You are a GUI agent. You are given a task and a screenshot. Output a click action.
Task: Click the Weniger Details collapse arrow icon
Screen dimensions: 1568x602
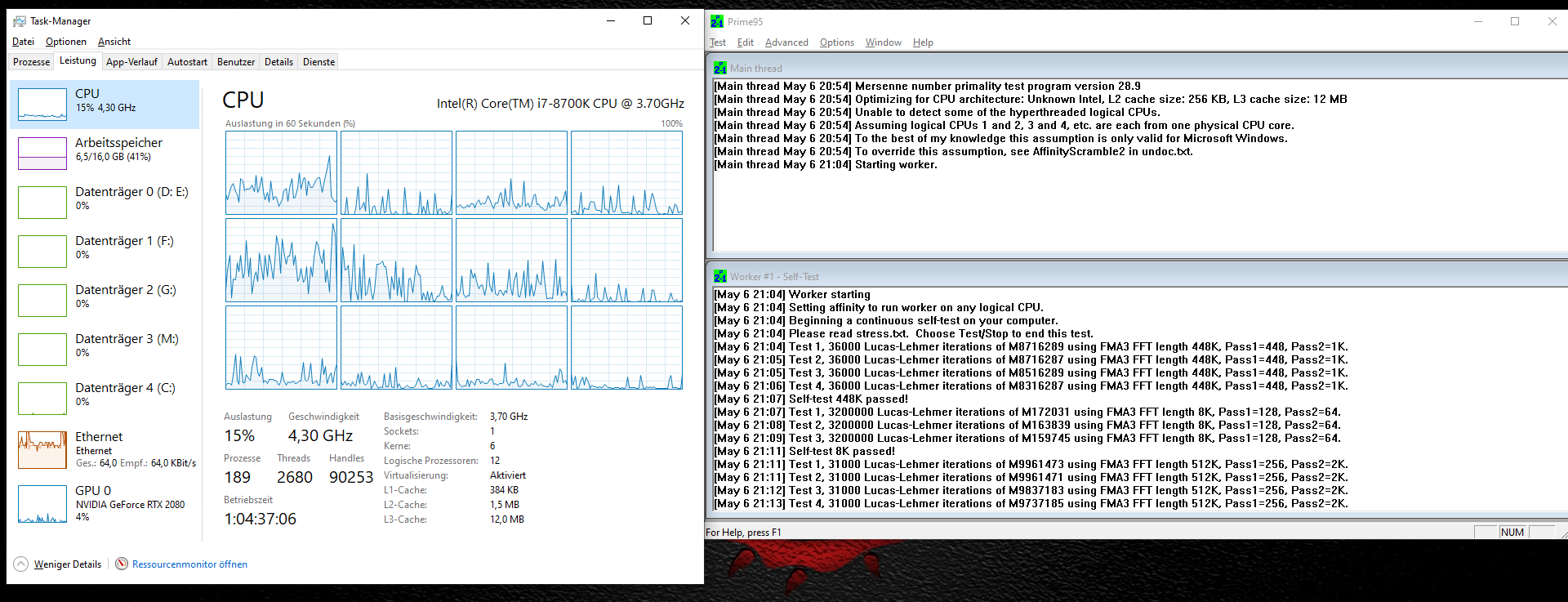coord(21,564)
